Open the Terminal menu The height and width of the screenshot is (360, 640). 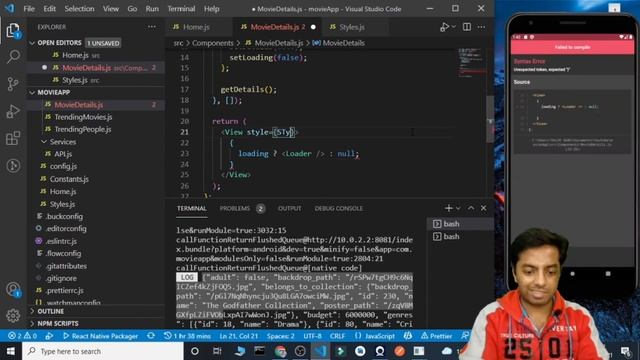(181, 9)
